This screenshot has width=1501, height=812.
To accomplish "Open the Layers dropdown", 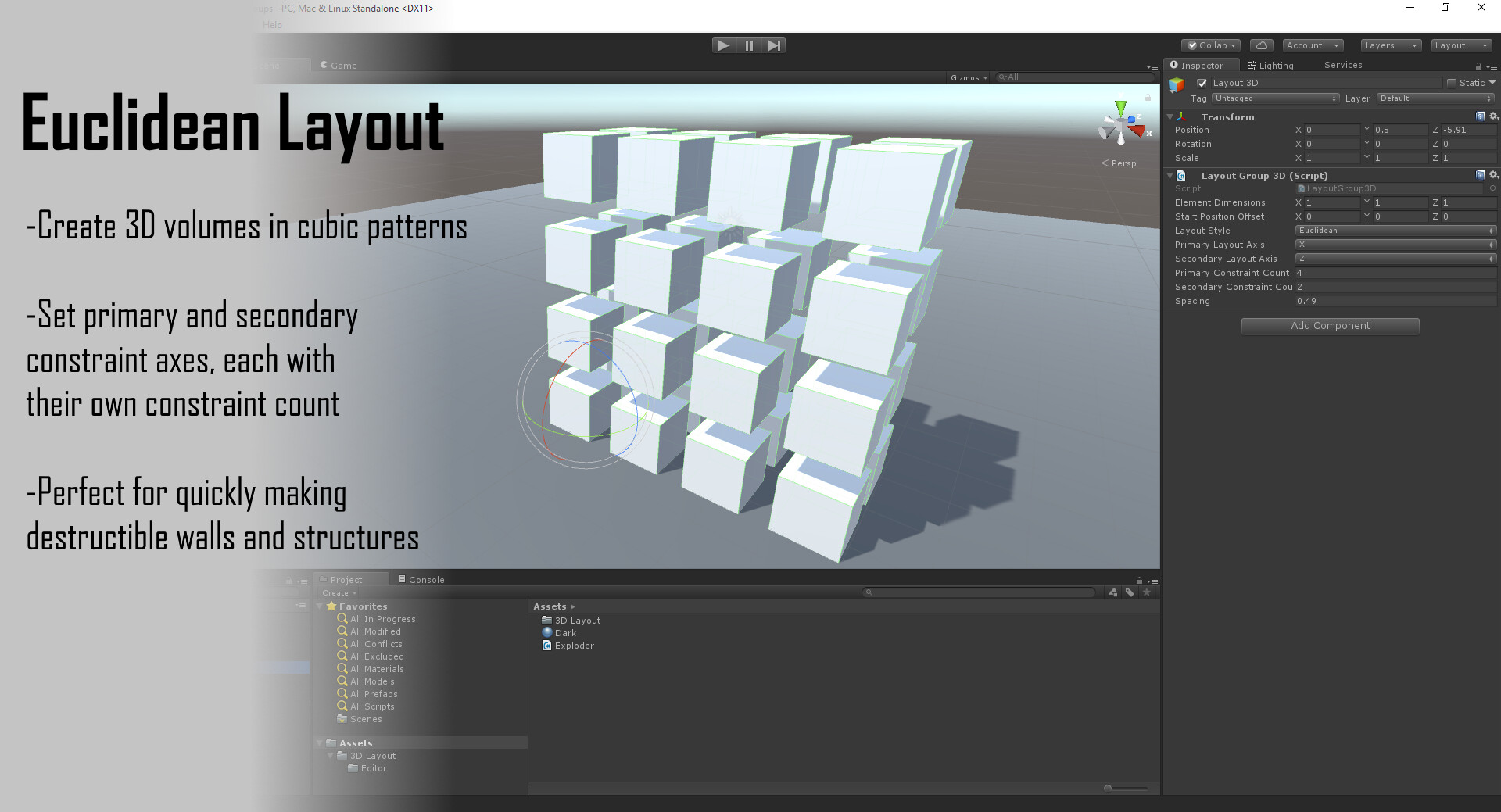I will 1391,45.
